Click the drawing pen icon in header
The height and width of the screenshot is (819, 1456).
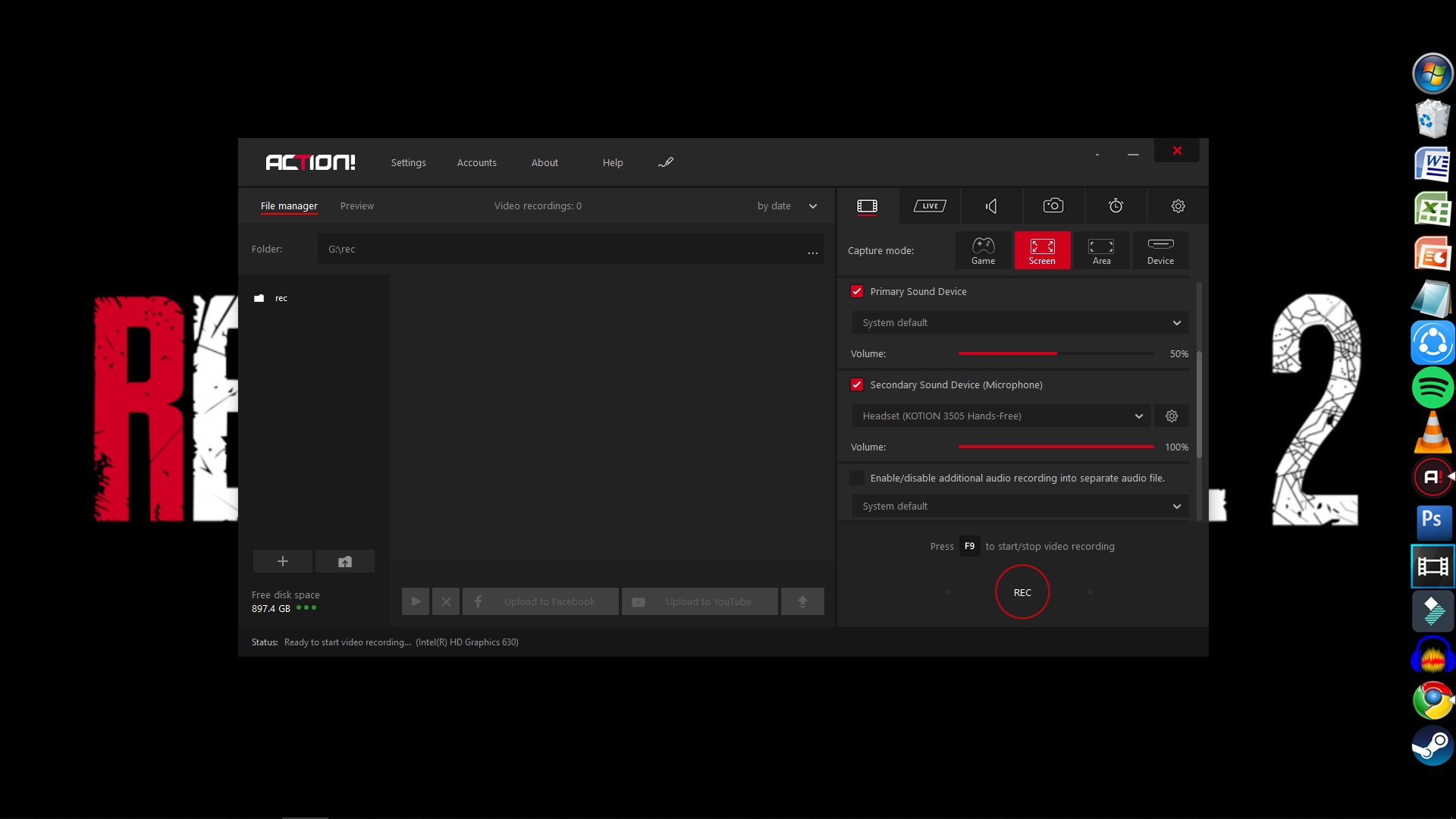(665, 162)
